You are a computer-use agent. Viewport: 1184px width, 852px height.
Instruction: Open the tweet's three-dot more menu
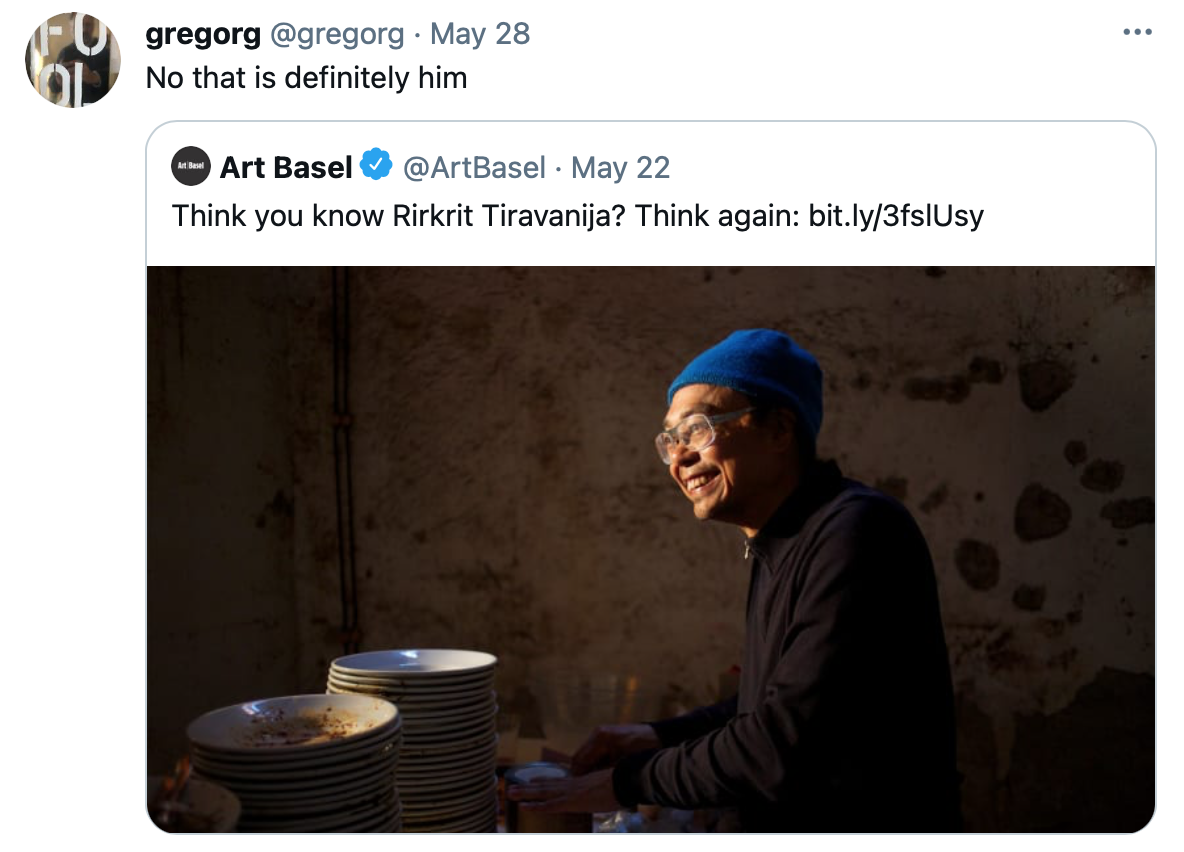coord(1137,32)
